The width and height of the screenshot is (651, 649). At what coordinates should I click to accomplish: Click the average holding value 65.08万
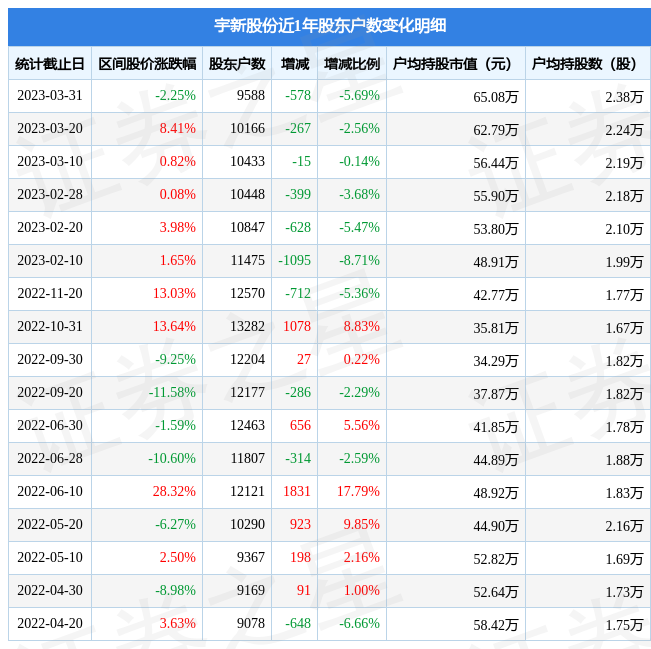tap(496, 97)
